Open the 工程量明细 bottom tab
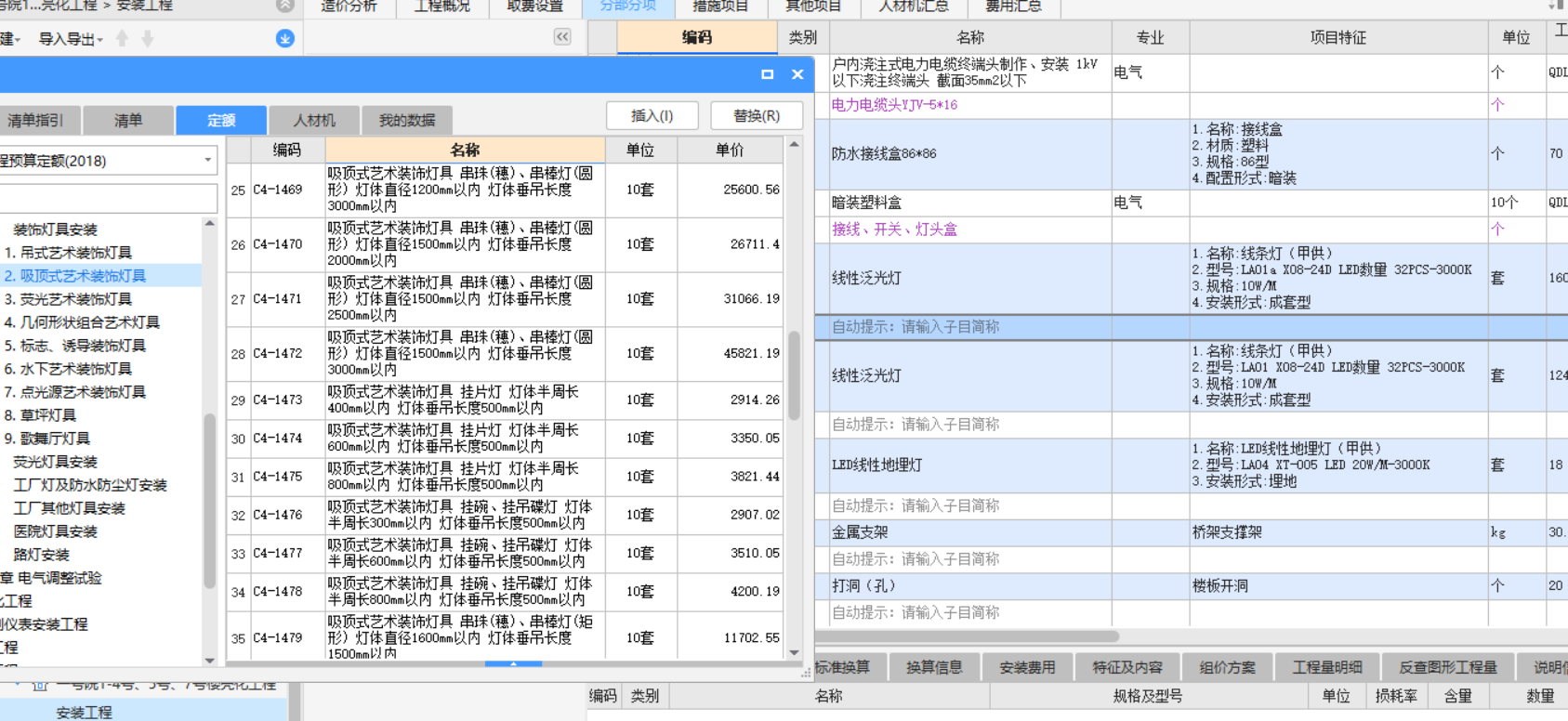This screenshot has width=1568, height=721. 1327,667
